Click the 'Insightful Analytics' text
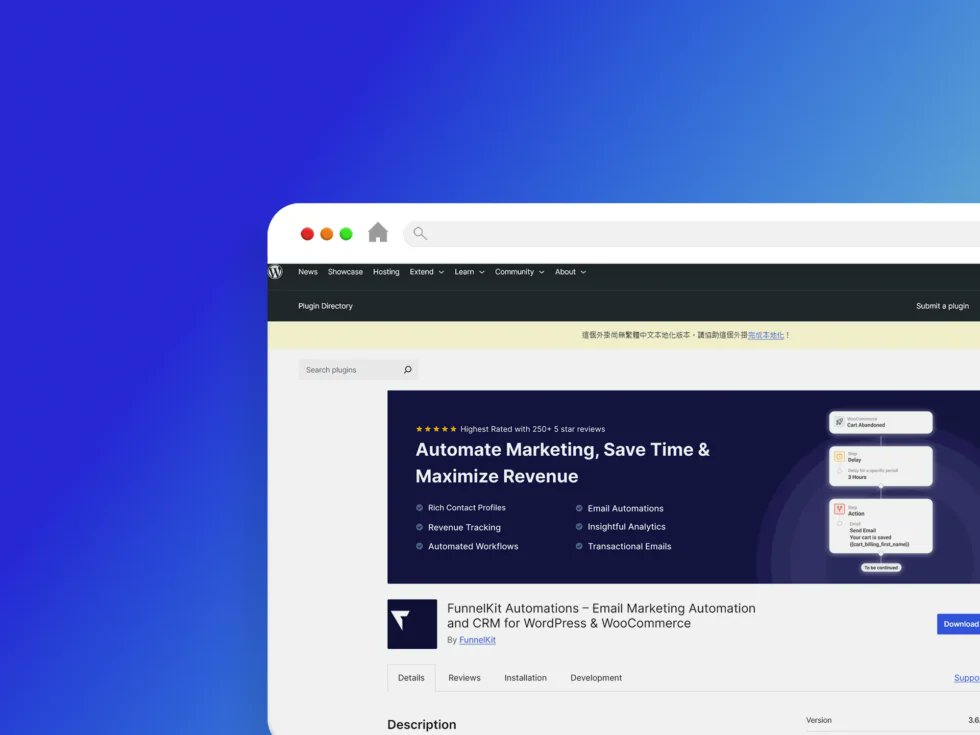980x735 pixels. coord(626,527)
